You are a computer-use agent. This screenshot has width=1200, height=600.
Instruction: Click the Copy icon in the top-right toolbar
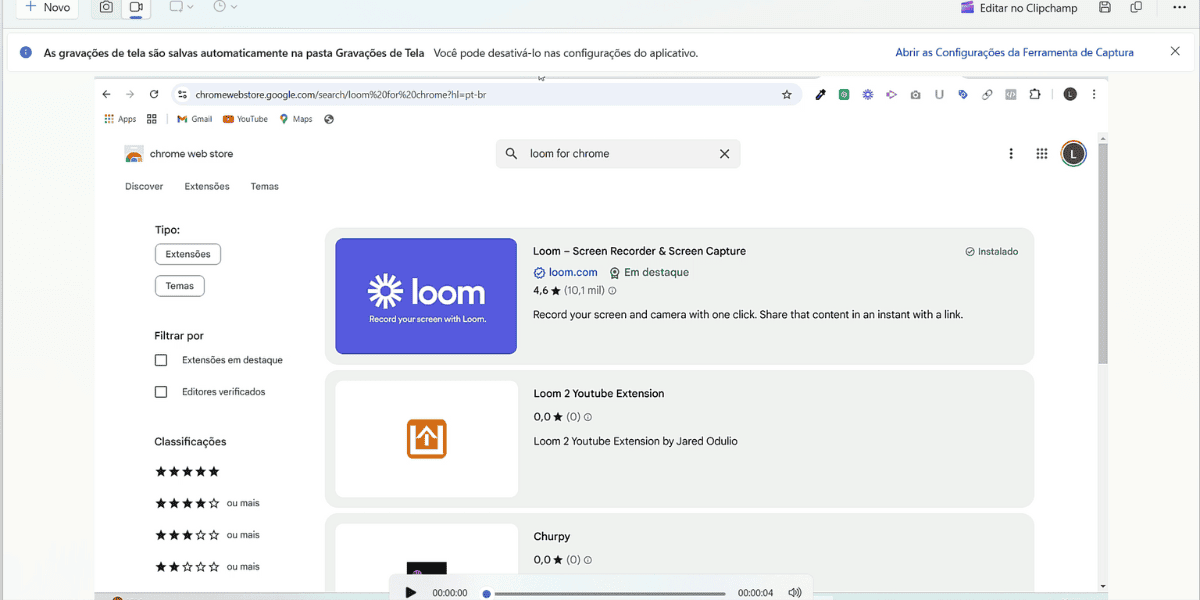[1135, 7]
